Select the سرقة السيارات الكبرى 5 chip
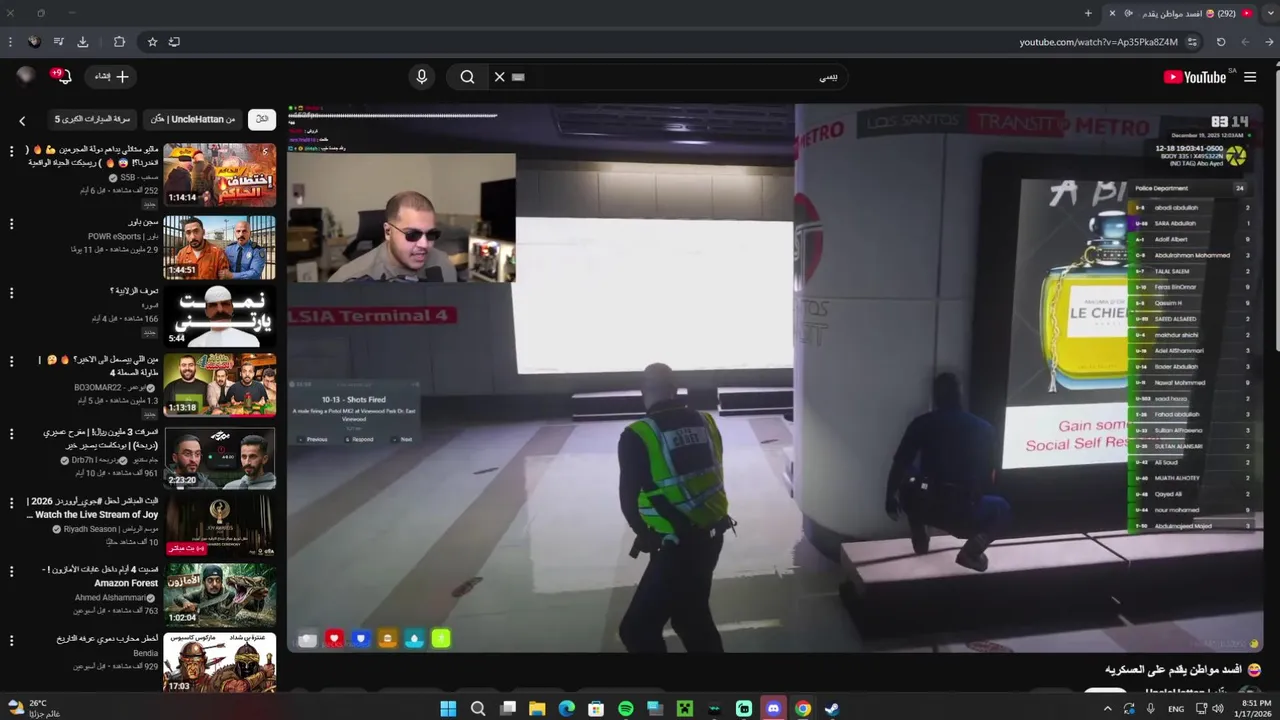Image resolution: width=1280 pixels, height=720 pixels. click(x=92, y=119)
